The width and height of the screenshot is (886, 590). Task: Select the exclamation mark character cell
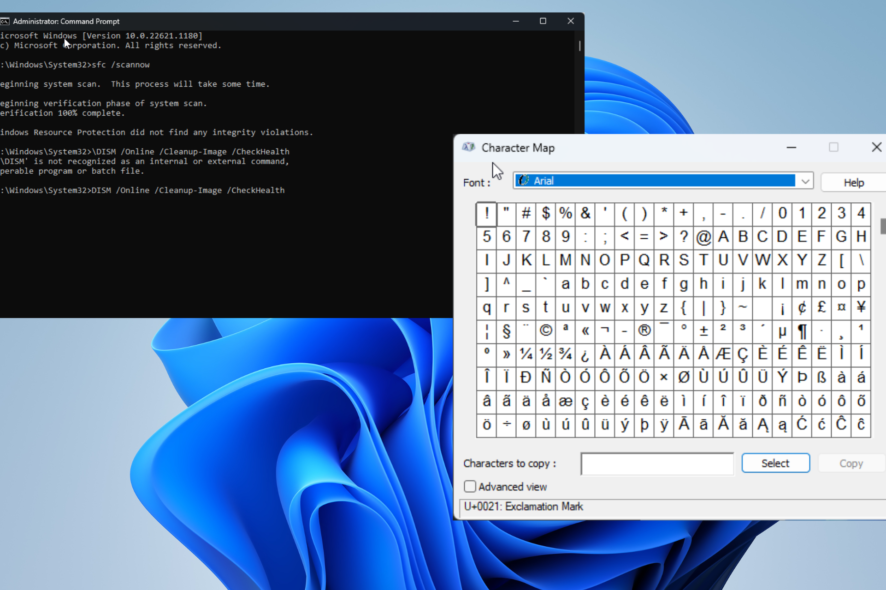click(487, 214)
